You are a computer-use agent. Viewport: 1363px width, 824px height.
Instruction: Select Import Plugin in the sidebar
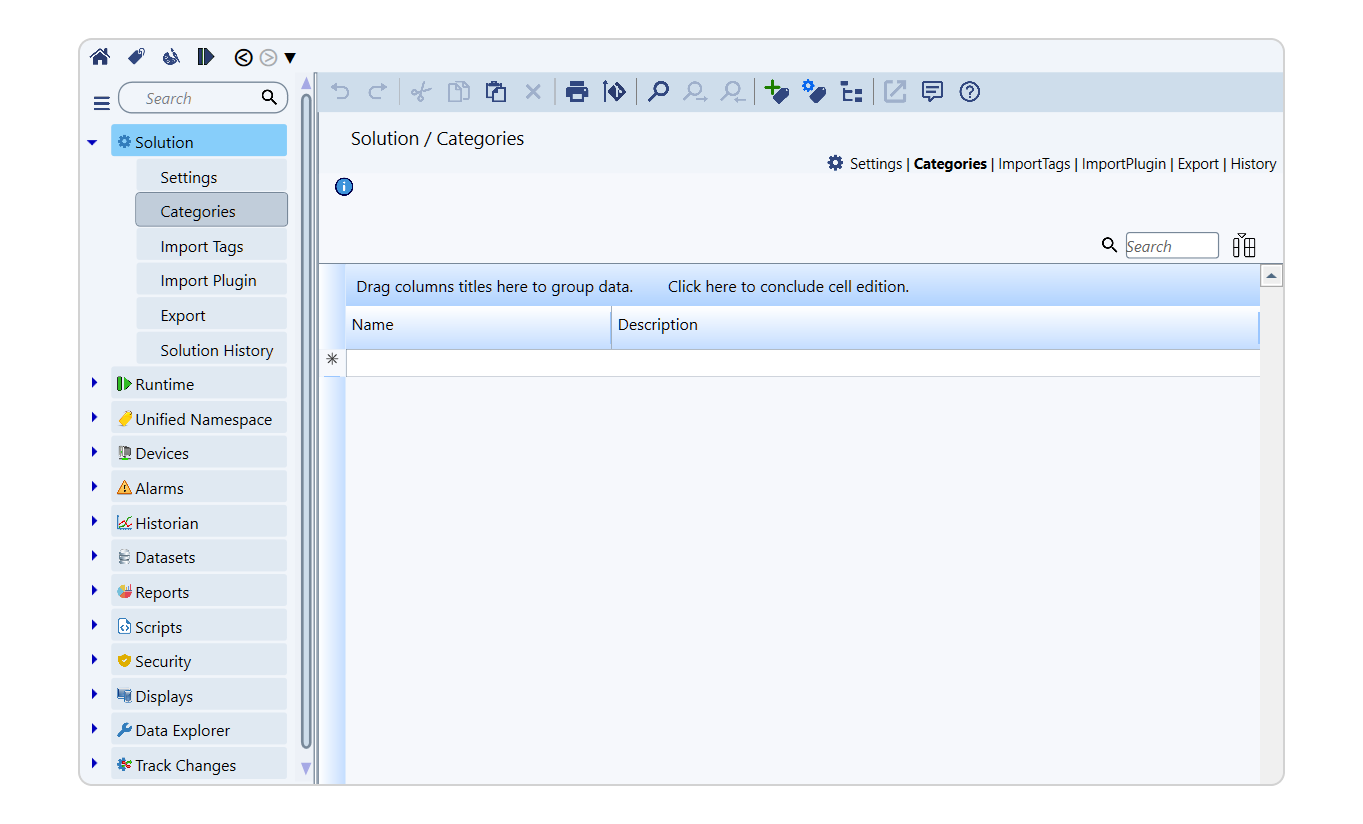209,281
